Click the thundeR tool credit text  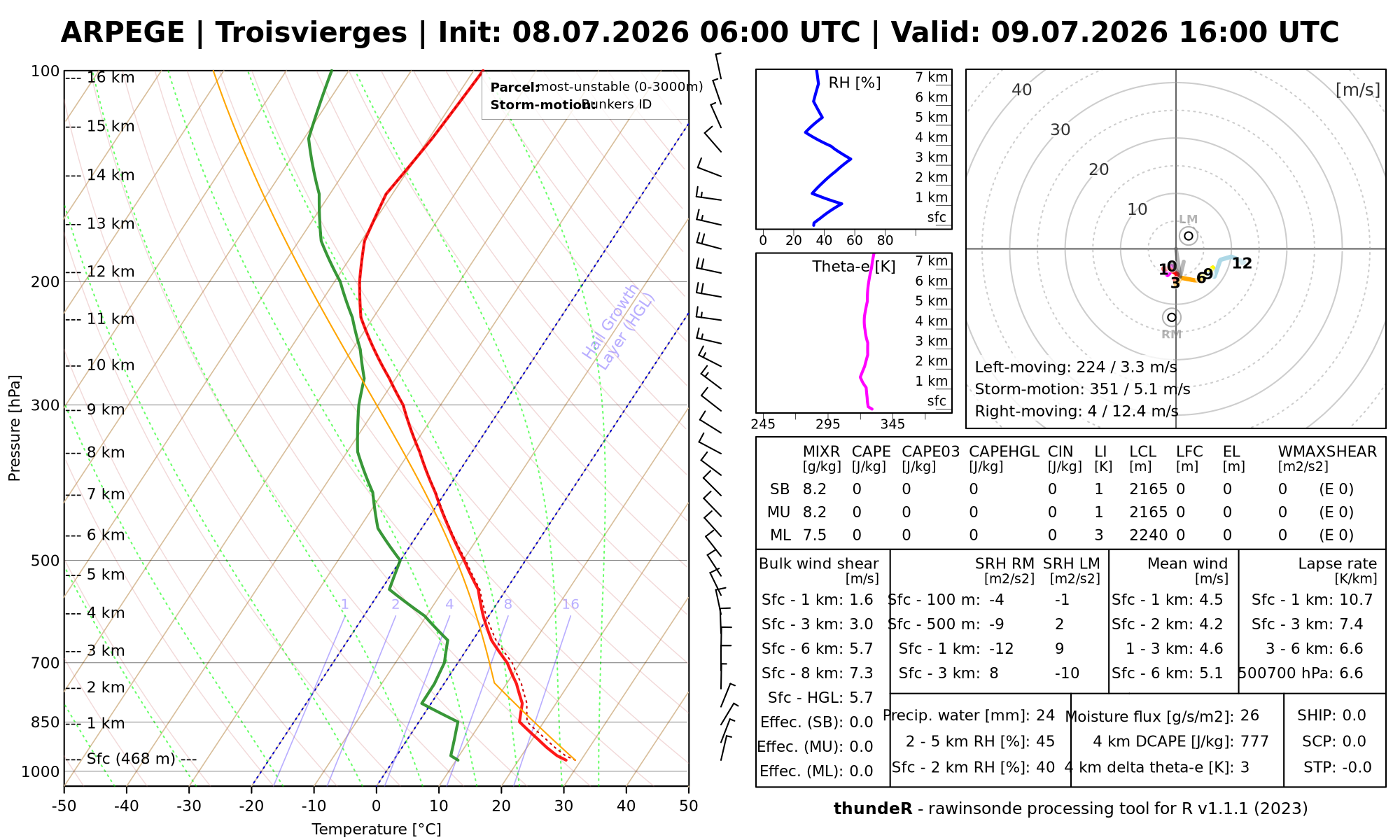pyautogui.click(x=1070, y=809)
